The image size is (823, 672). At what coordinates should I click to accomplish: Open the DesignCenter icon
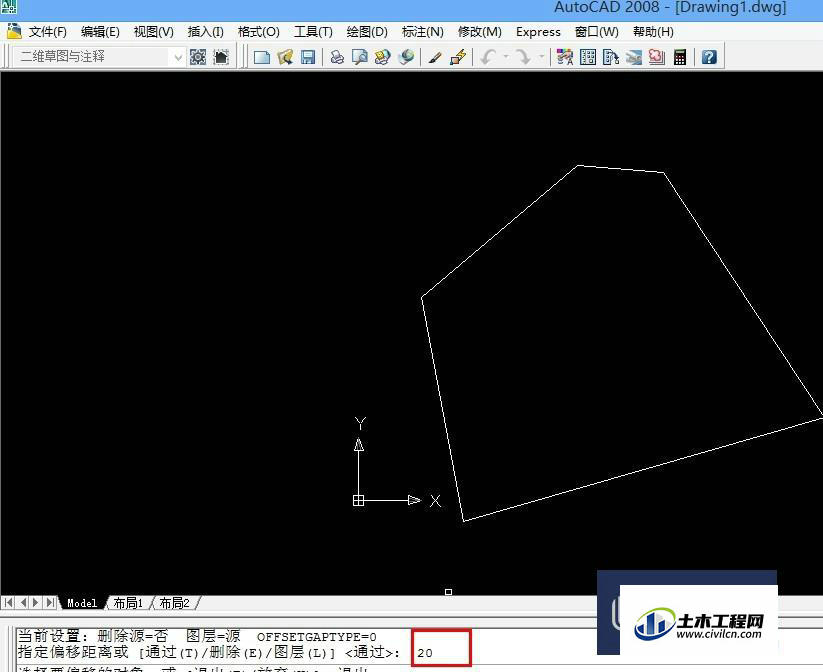[x=588, y=57]
